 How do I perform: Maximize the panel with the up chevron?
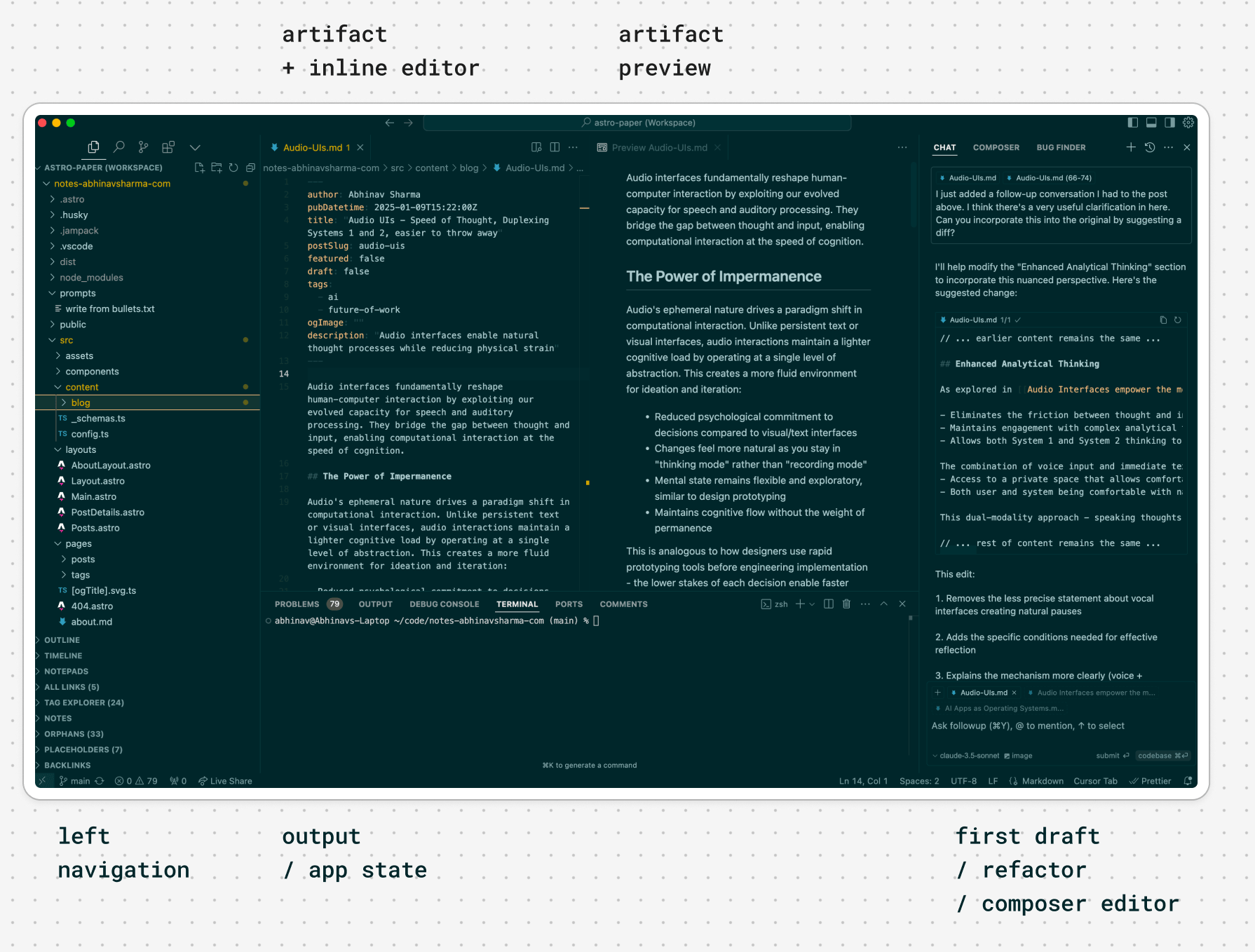pyautogui.click(x=883, y=604)
